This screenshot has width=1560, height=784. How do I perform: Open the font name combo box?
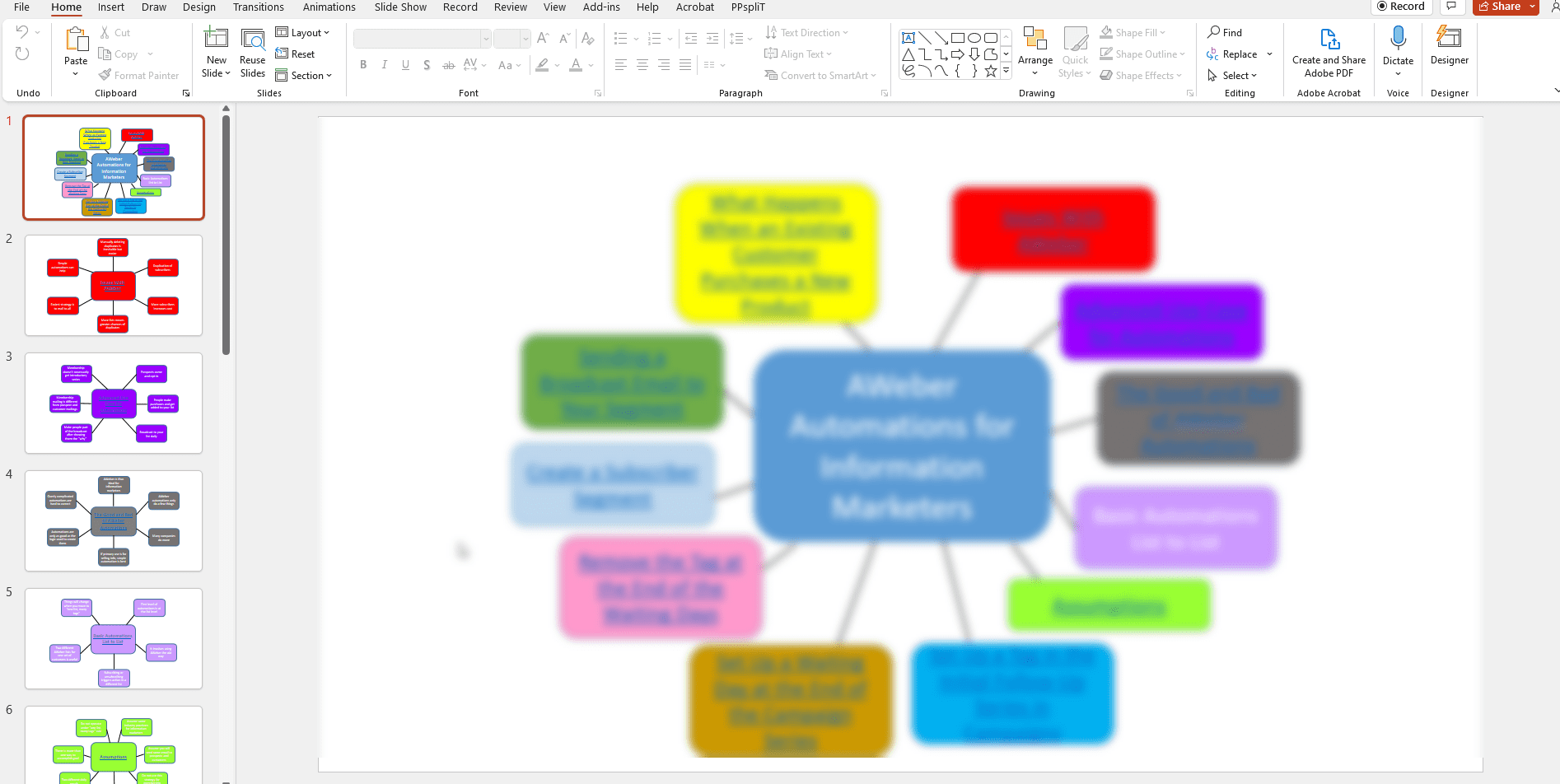[x=423, y=39]
